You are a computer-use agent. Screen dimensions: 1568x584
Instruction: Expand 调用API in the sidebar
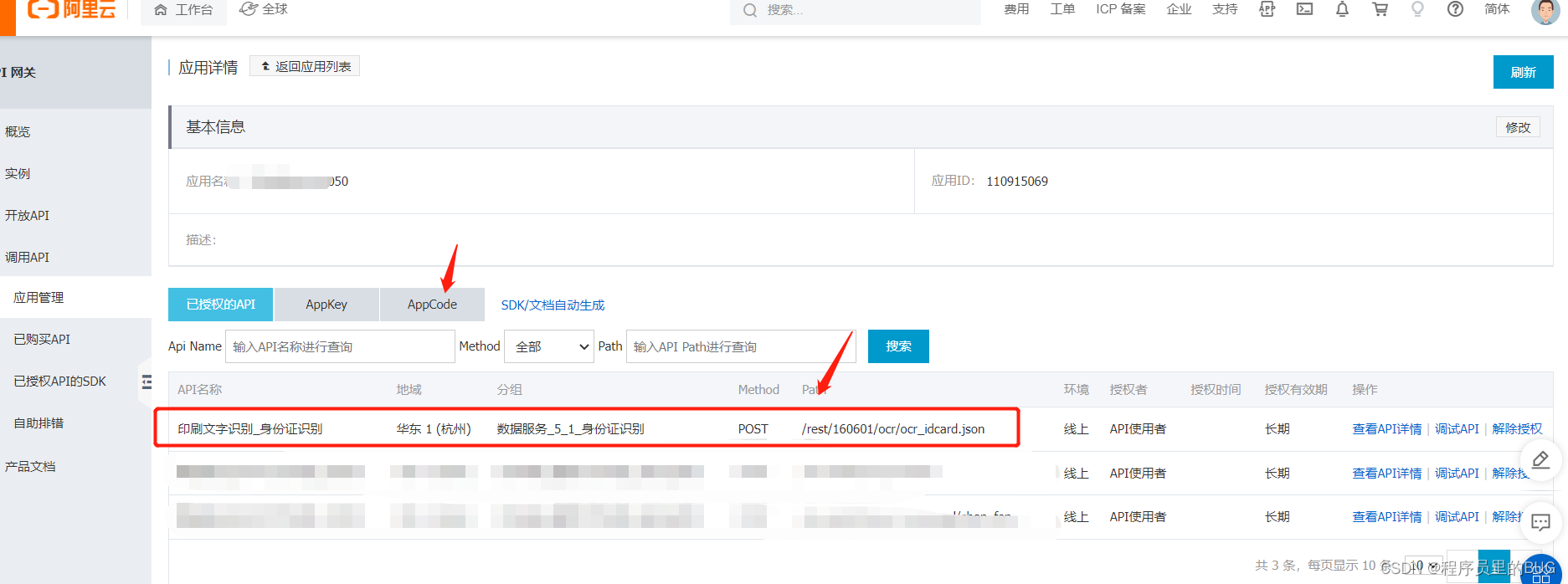28,257
